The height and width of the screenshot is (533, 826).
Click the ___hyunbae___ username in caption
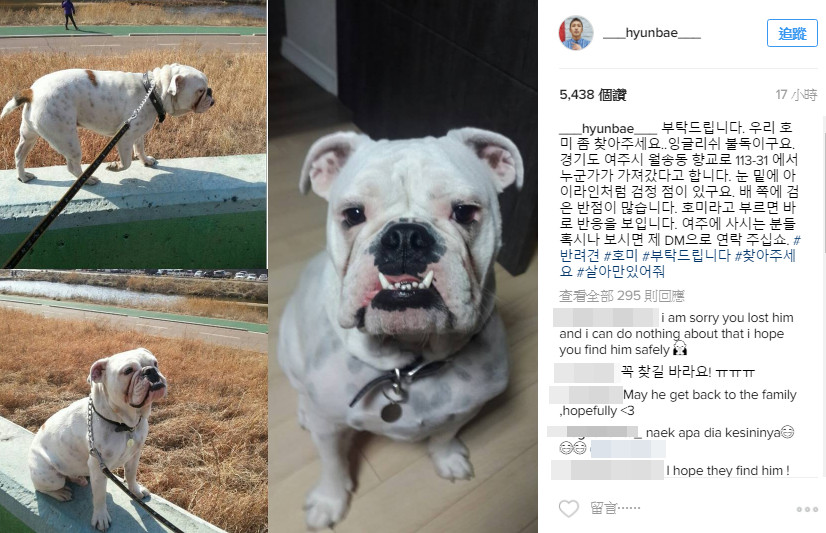pos(608,129)
